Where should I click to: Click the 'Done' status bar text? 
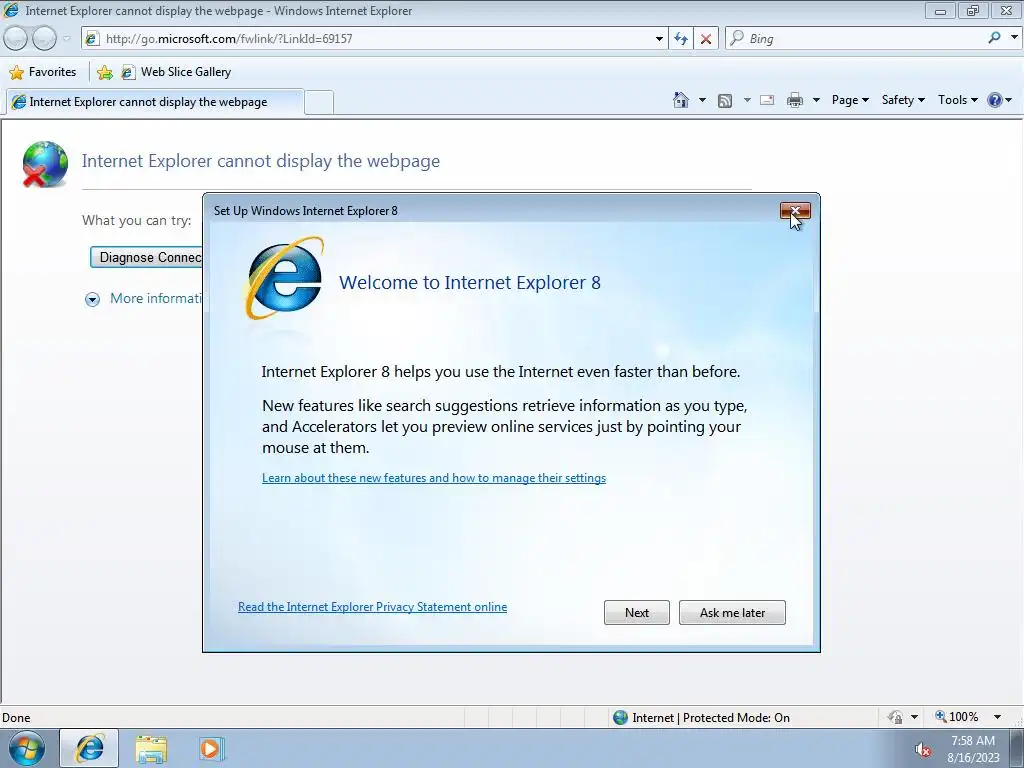coord(16,718)
